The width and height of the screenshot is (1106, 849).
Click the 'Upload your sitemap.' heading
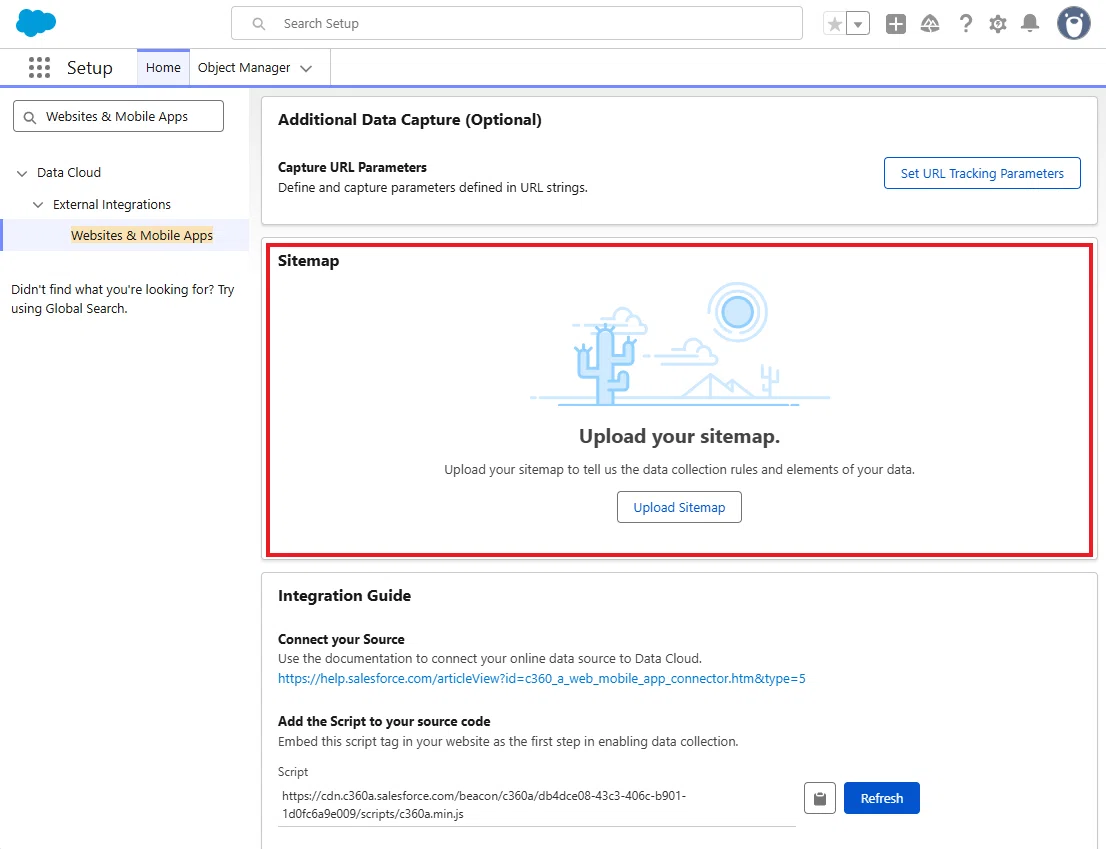(679, 436)
